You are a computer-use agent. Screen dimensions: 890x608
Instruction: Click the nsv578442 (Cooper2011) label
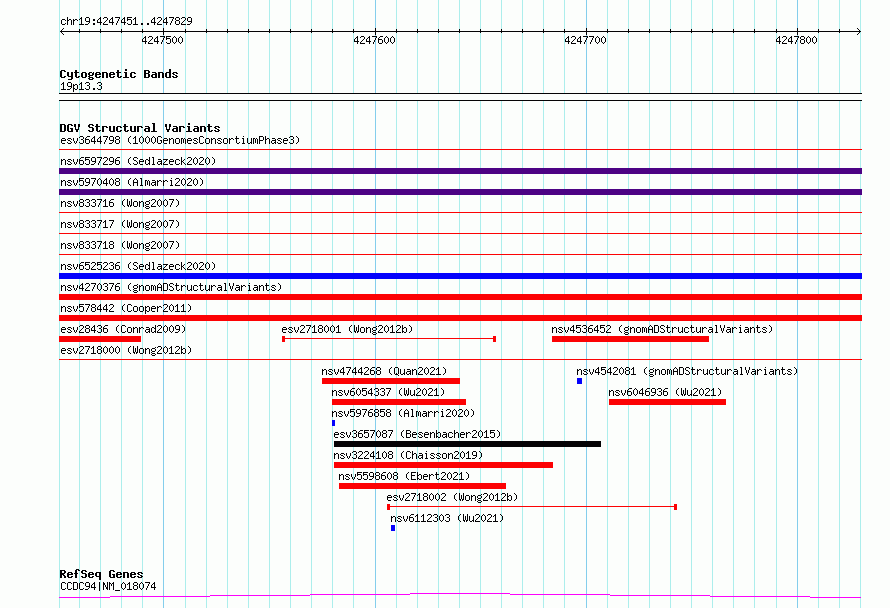pyautogui.click(x=126, y=308)
